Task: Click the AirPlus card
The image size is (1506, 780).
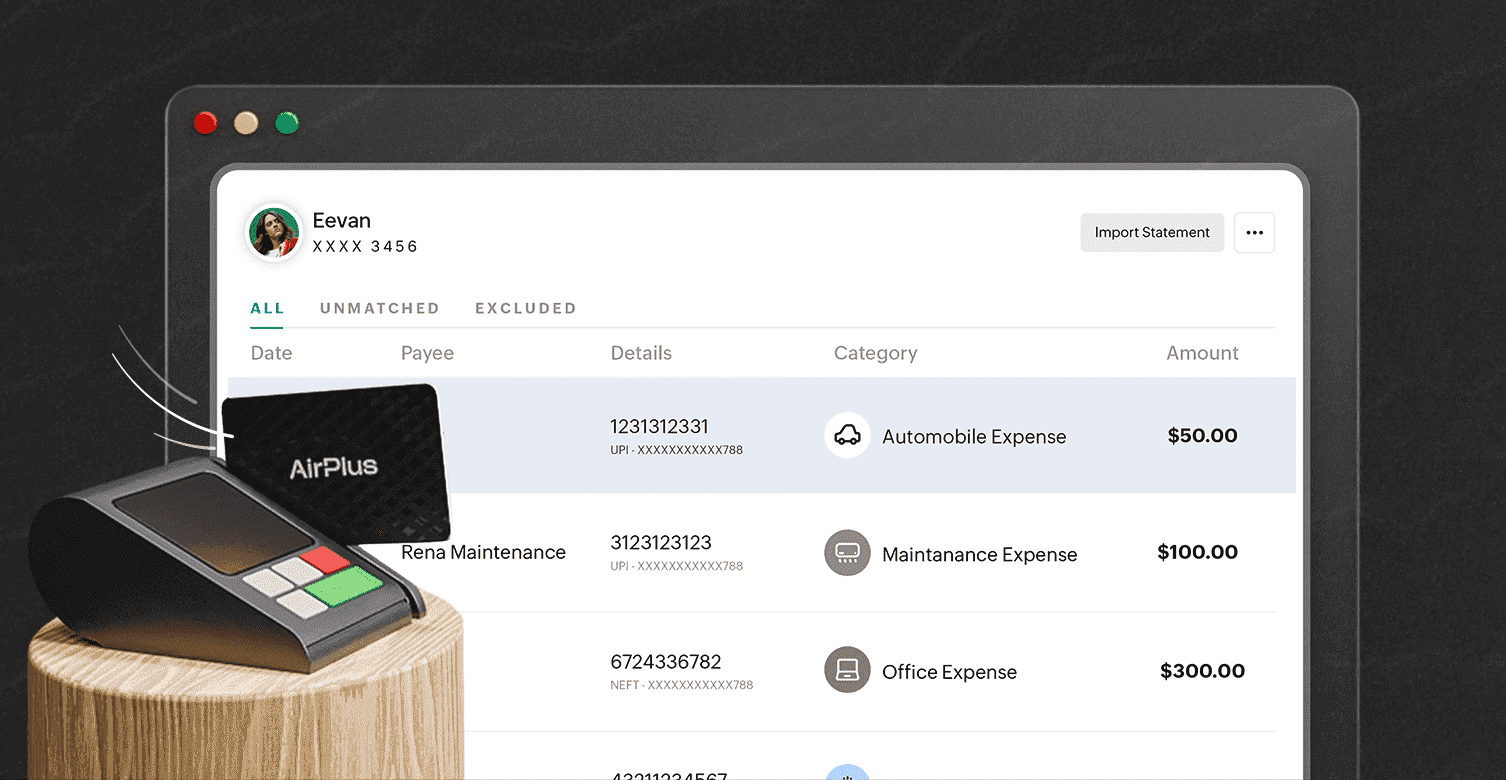Action: click(x=335, y=465)
